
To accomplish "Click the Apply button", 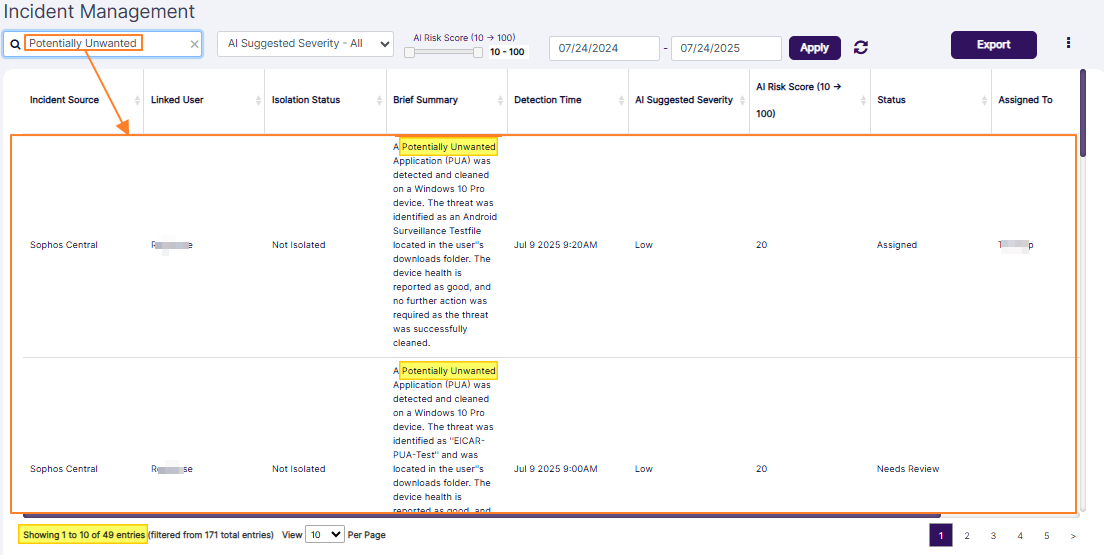I will click(814, 48).
